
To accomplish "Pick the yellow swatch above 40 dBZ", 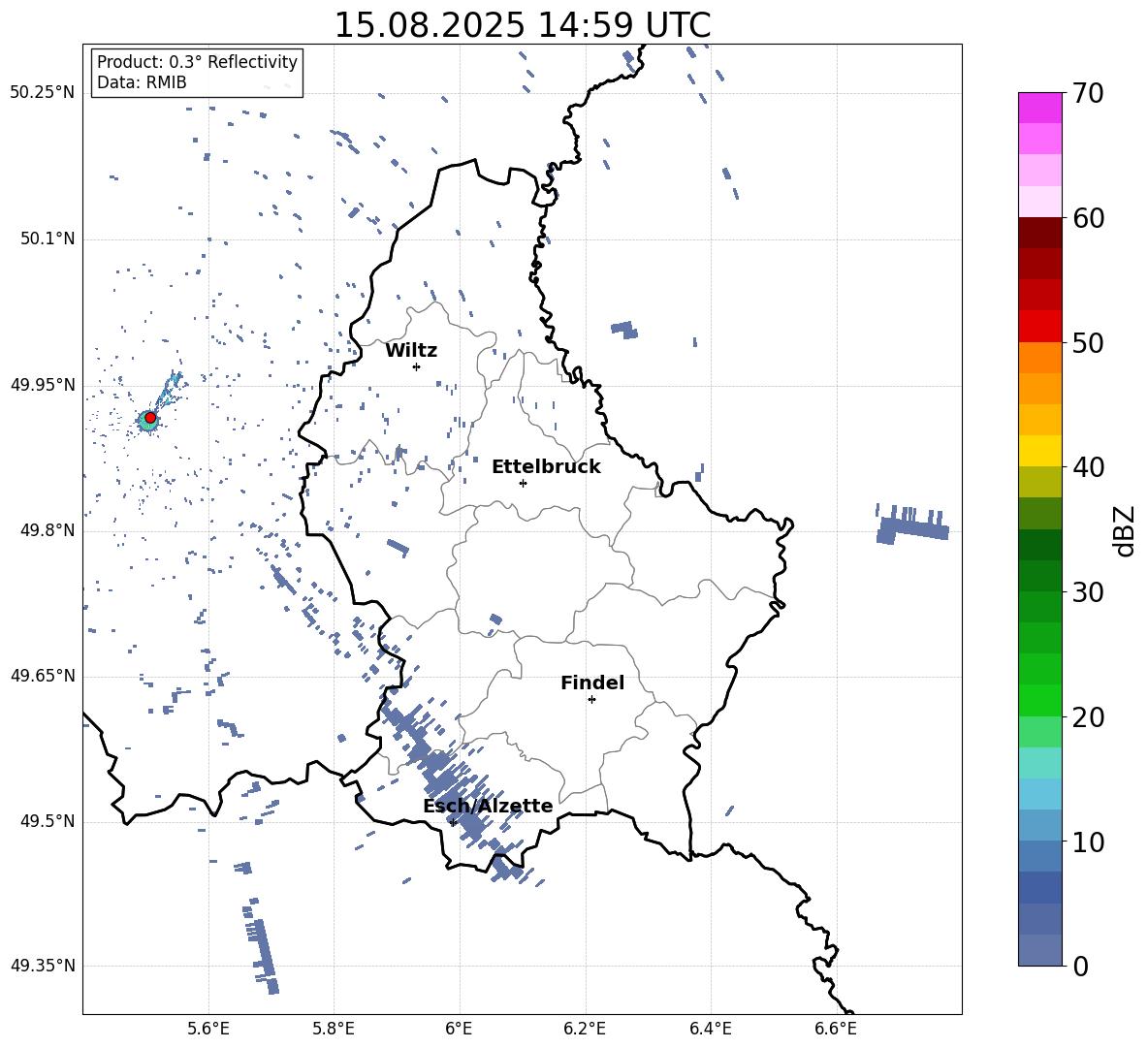I will pos(1039,451).
